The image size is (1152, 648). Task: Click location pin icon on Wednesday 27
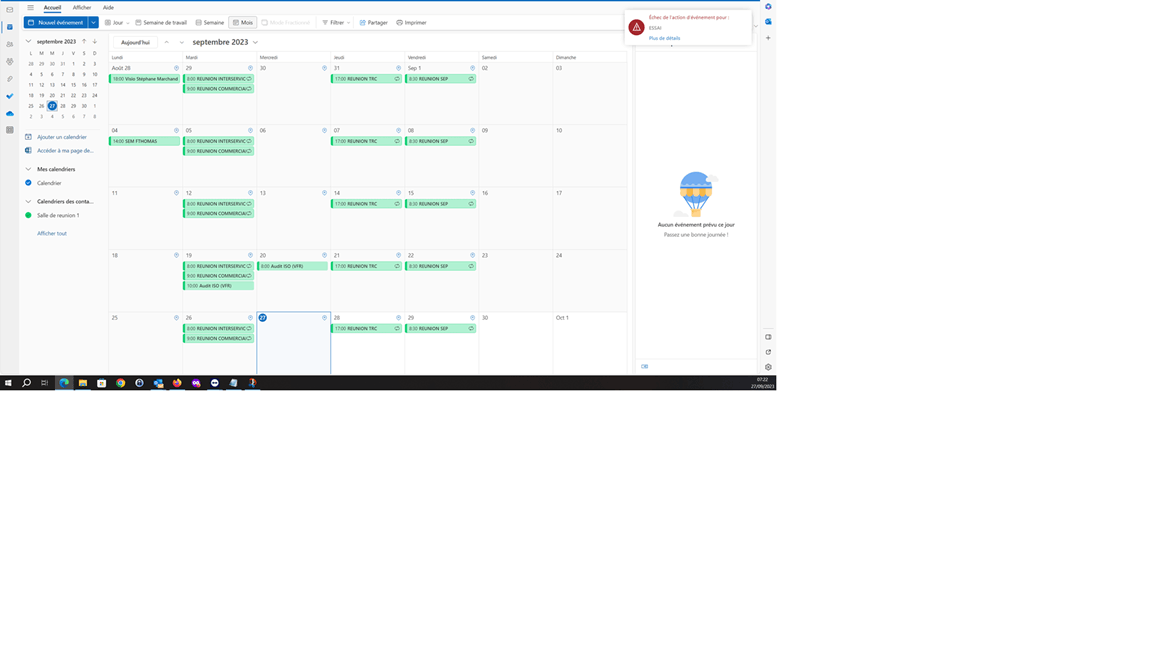[324, 317]
